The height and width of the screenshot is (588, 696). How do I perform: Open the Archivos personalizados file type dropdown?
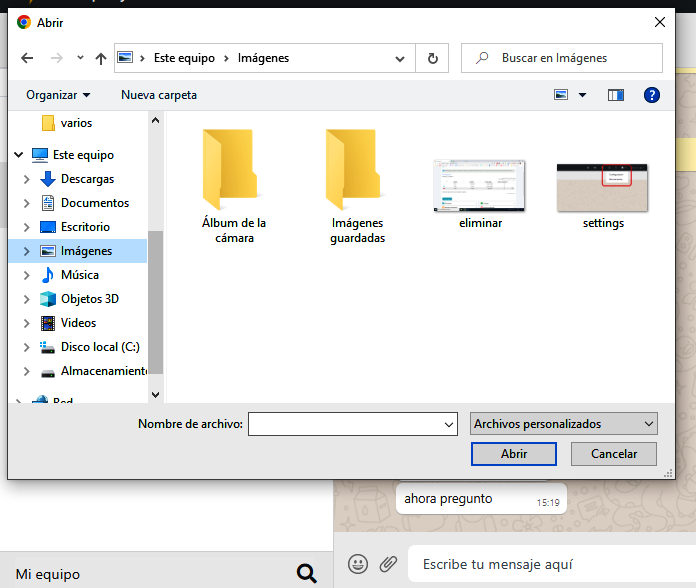tap(563, 424)
